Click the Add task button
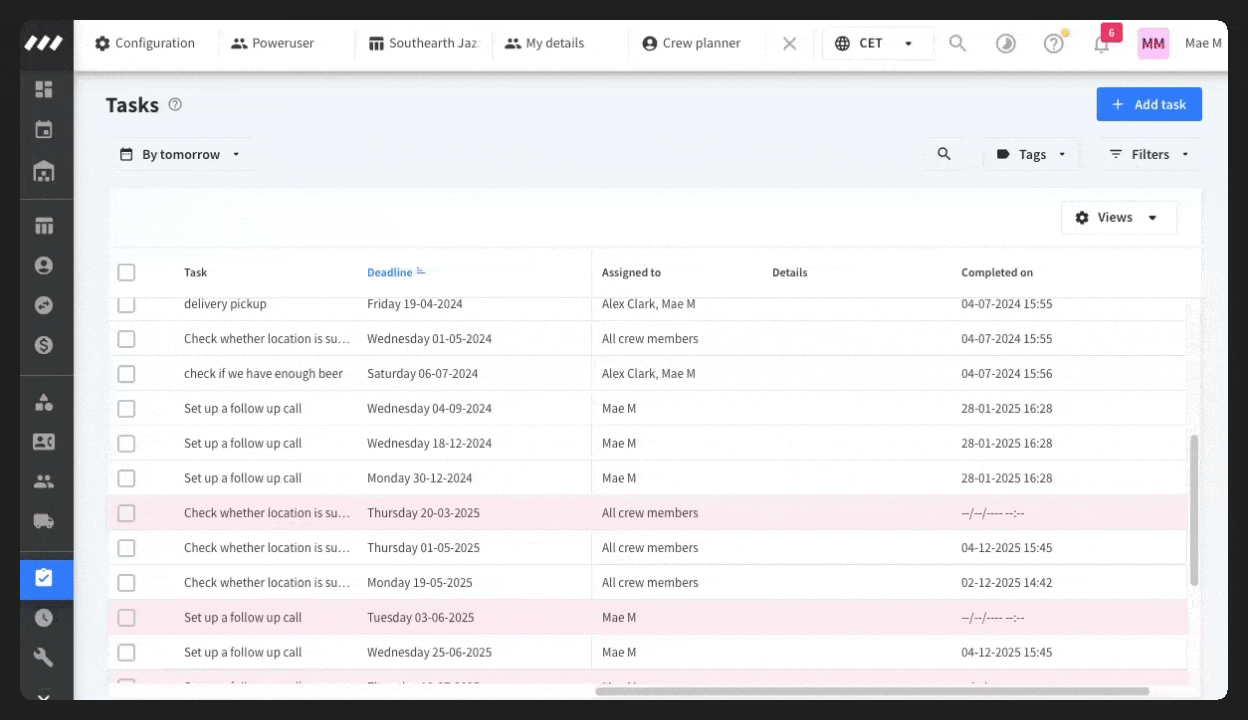This screenshot has width=1248, height=720. point(1149,104)
